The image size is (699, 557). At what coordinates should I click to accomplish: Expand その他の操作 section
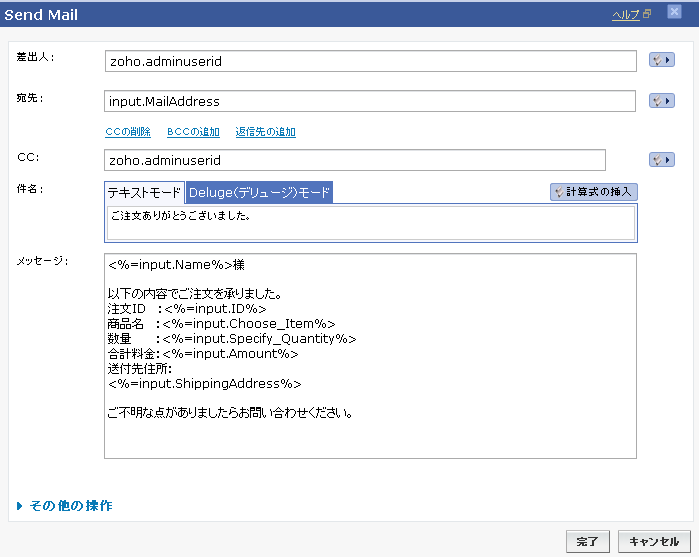point(65,506)
